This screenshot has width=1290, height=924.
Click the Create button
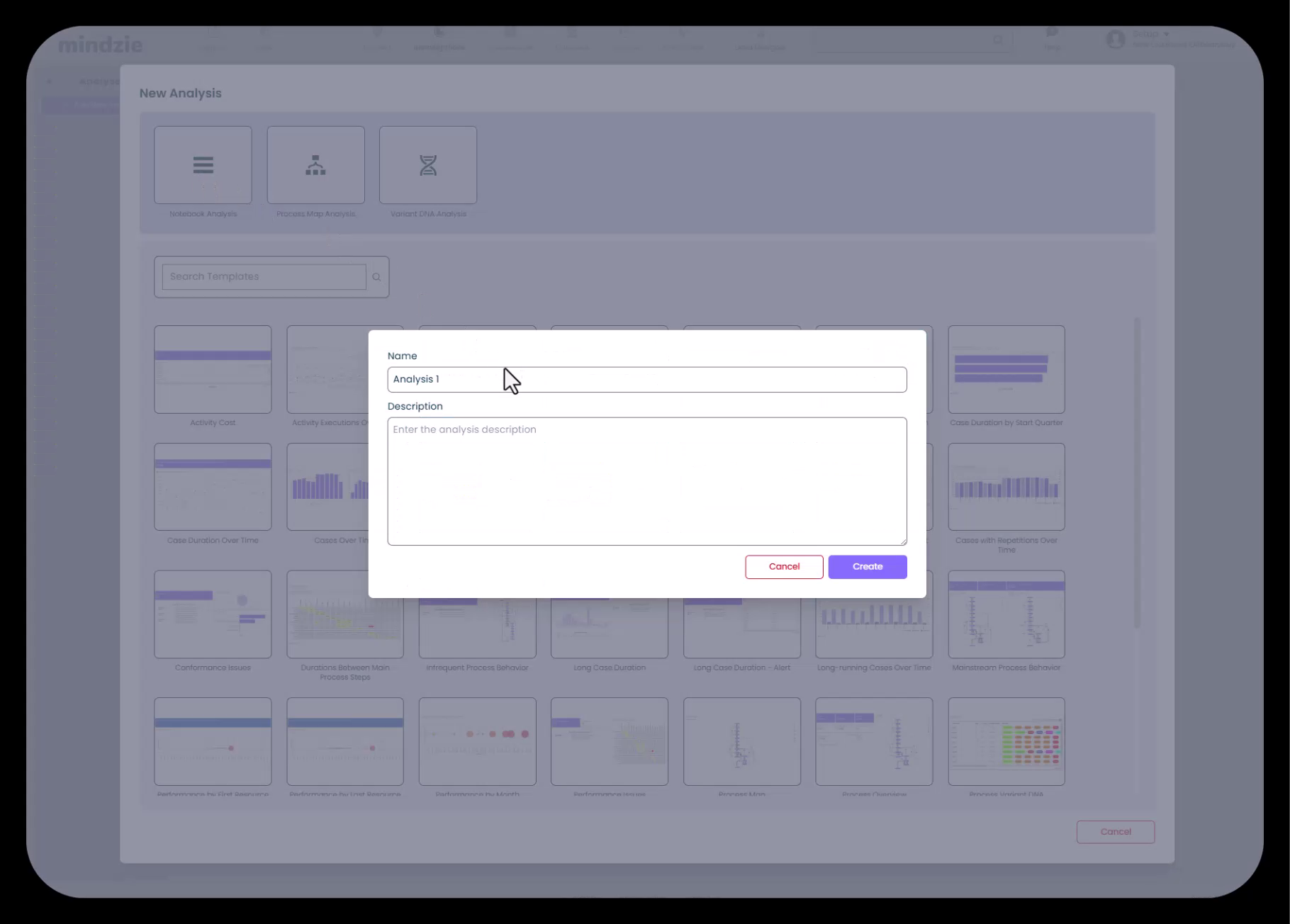pos(867,567)
